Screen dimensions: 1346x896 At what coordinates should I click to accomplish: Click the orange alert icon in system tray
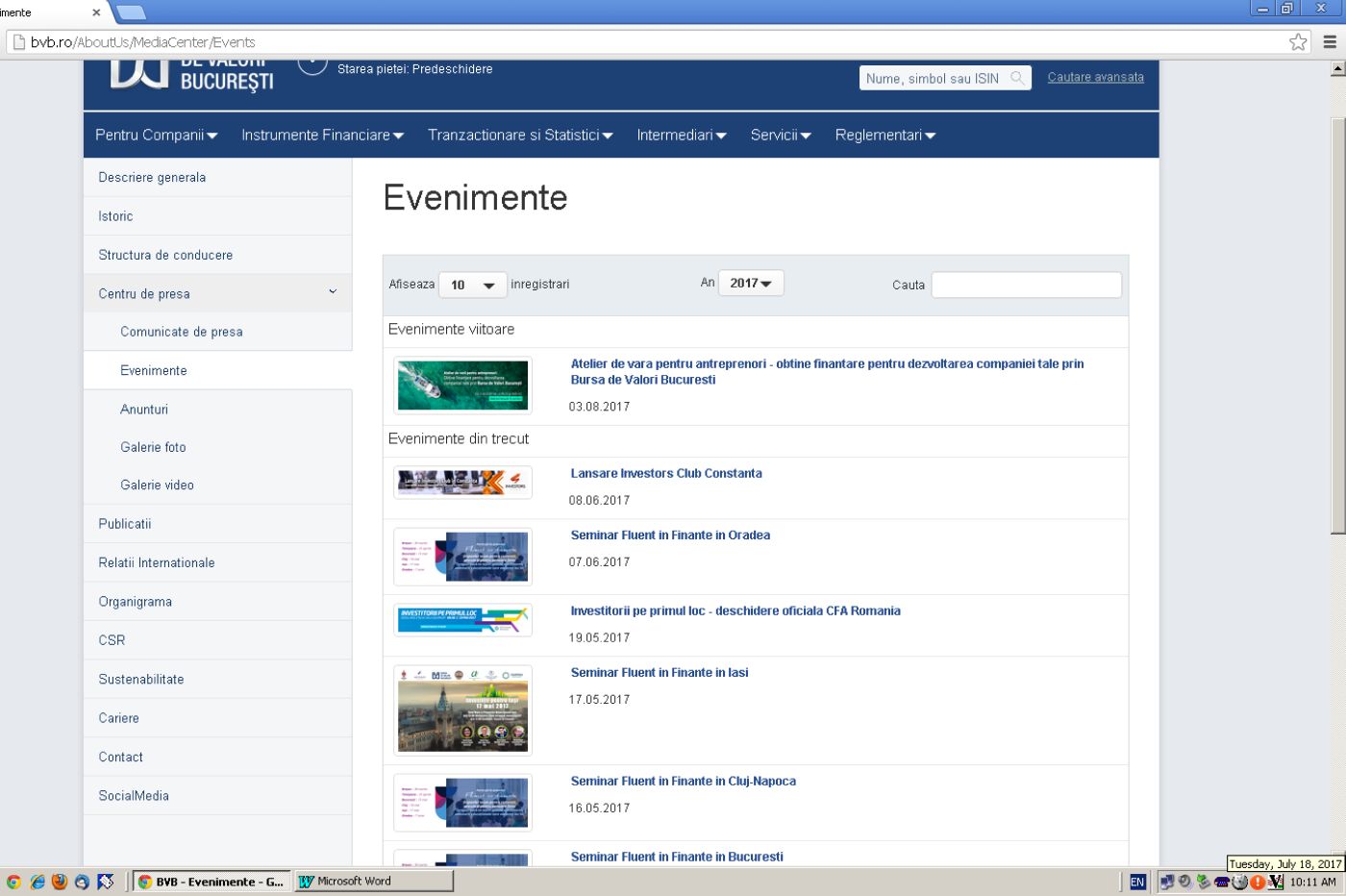[1257, 882]
